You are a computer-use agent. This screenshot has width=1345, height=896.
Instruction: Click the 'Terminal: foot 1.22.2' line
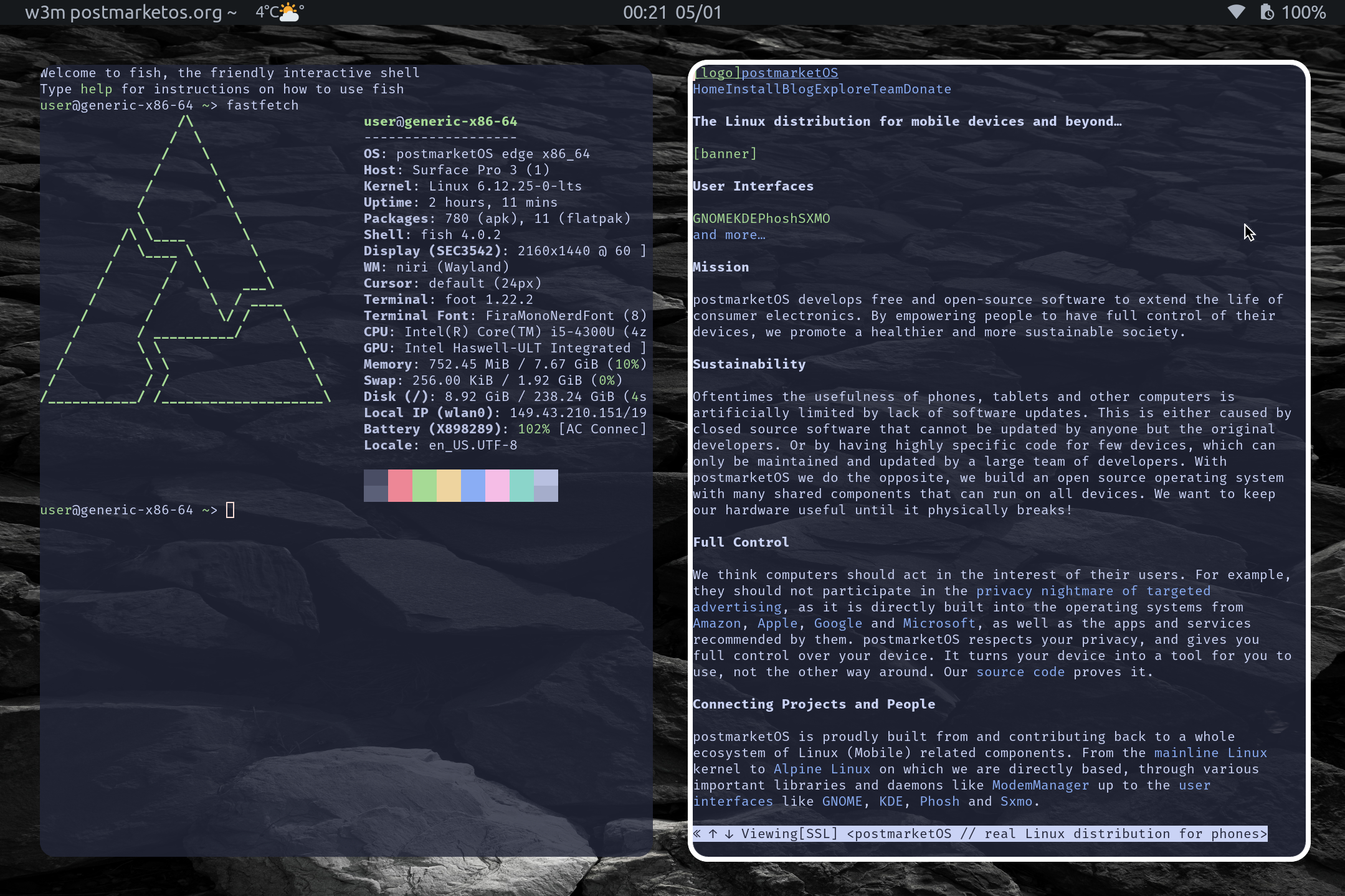pos(449,299)
